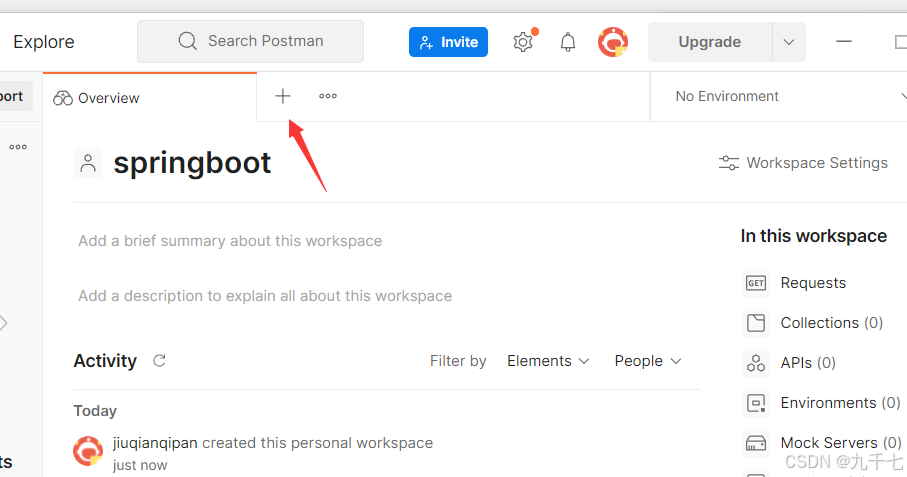Click Workspace Settings sliders icon
Viewport: 907px width, 477px height.
(729, 163)
